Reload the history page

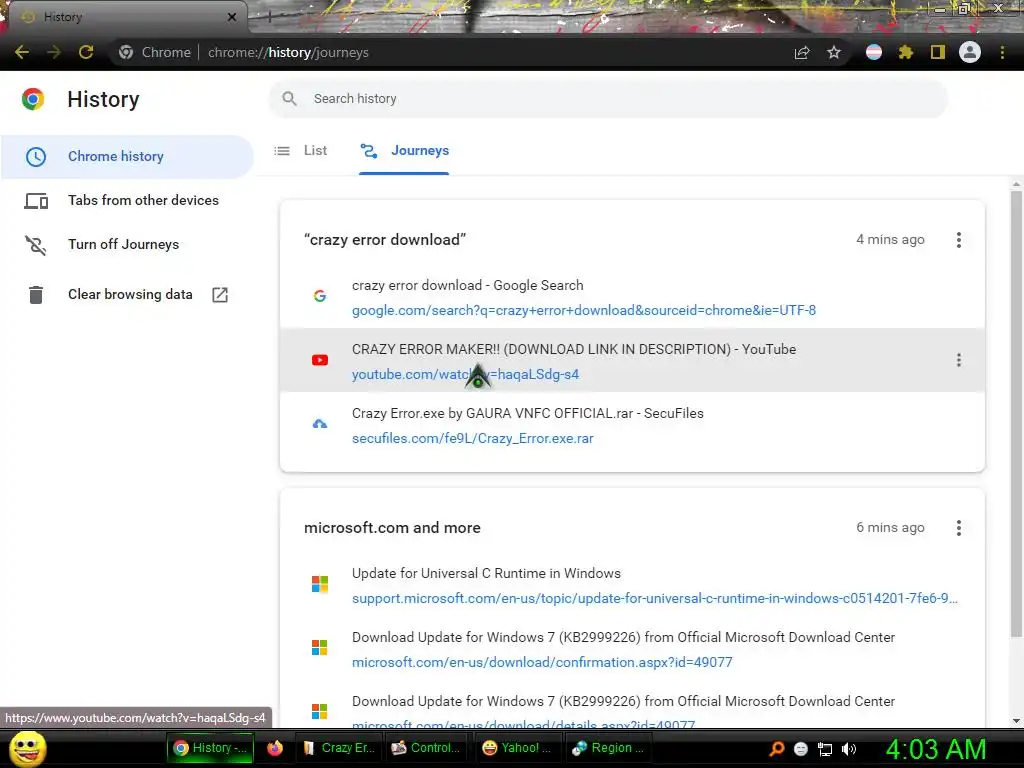click(86, 52)
